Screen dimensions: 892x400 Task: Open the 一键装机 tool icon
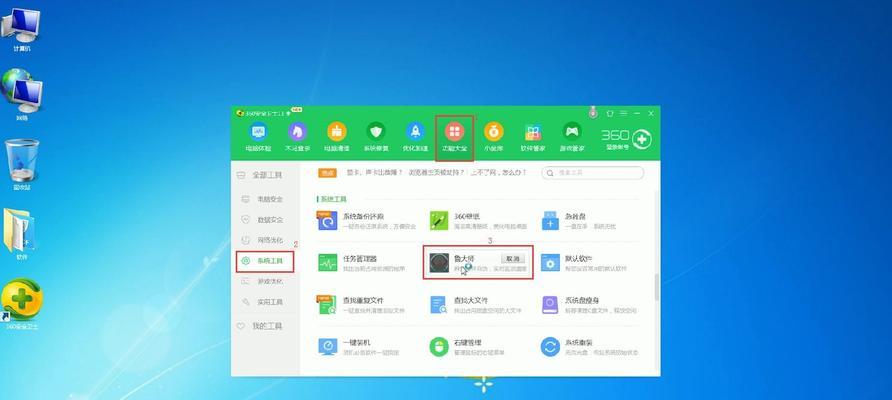327,347
